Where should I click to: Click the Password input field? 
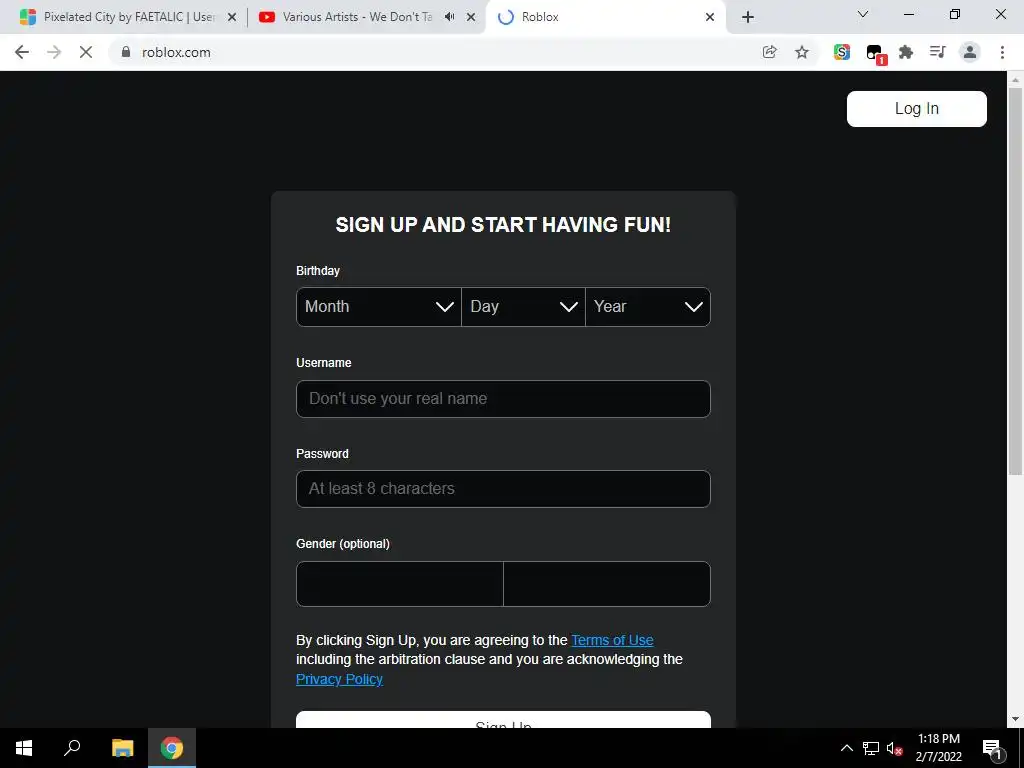(x=503, y=489)
